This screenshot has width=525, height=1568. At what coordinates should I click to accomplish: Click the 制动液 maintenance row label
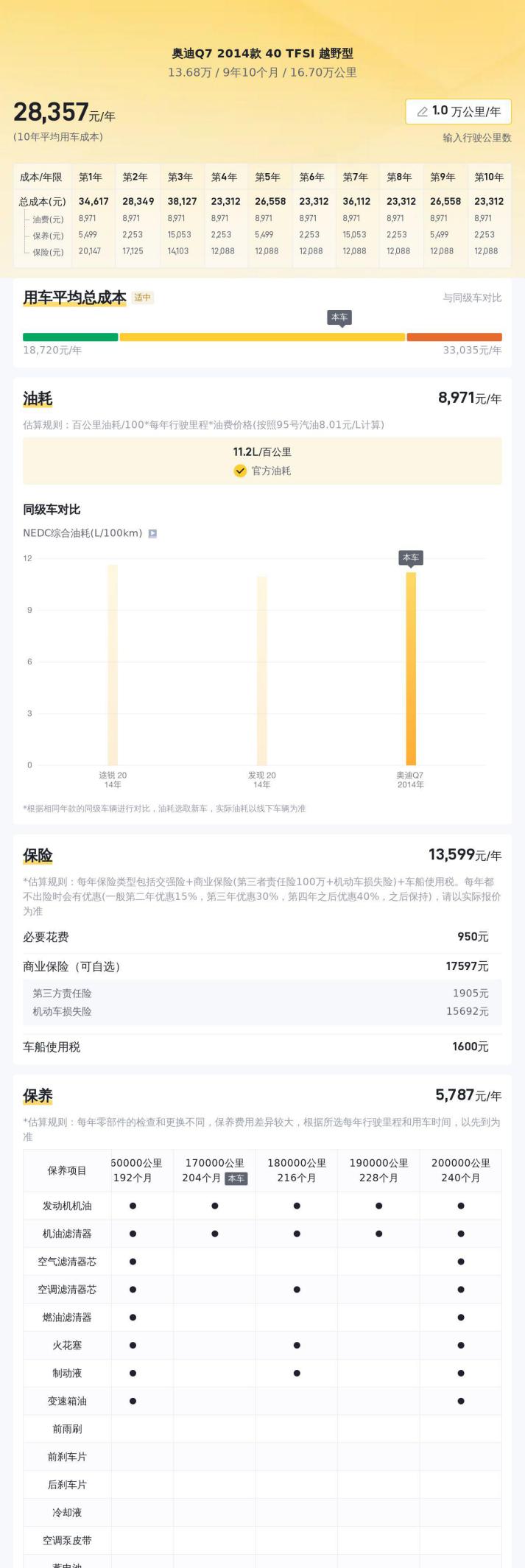(x=67, y=1374)
